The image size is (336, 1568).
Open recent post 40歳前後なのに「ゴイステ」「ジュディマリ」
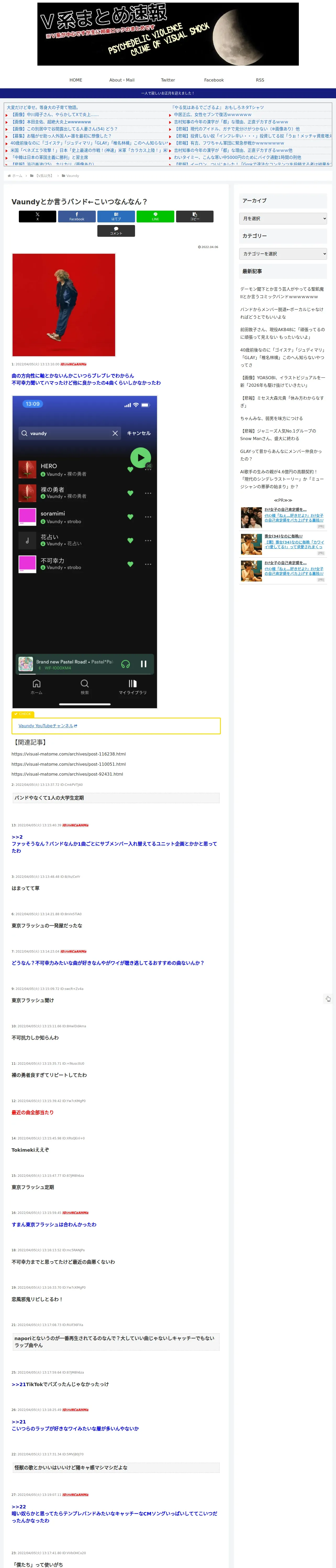[282, 357]
